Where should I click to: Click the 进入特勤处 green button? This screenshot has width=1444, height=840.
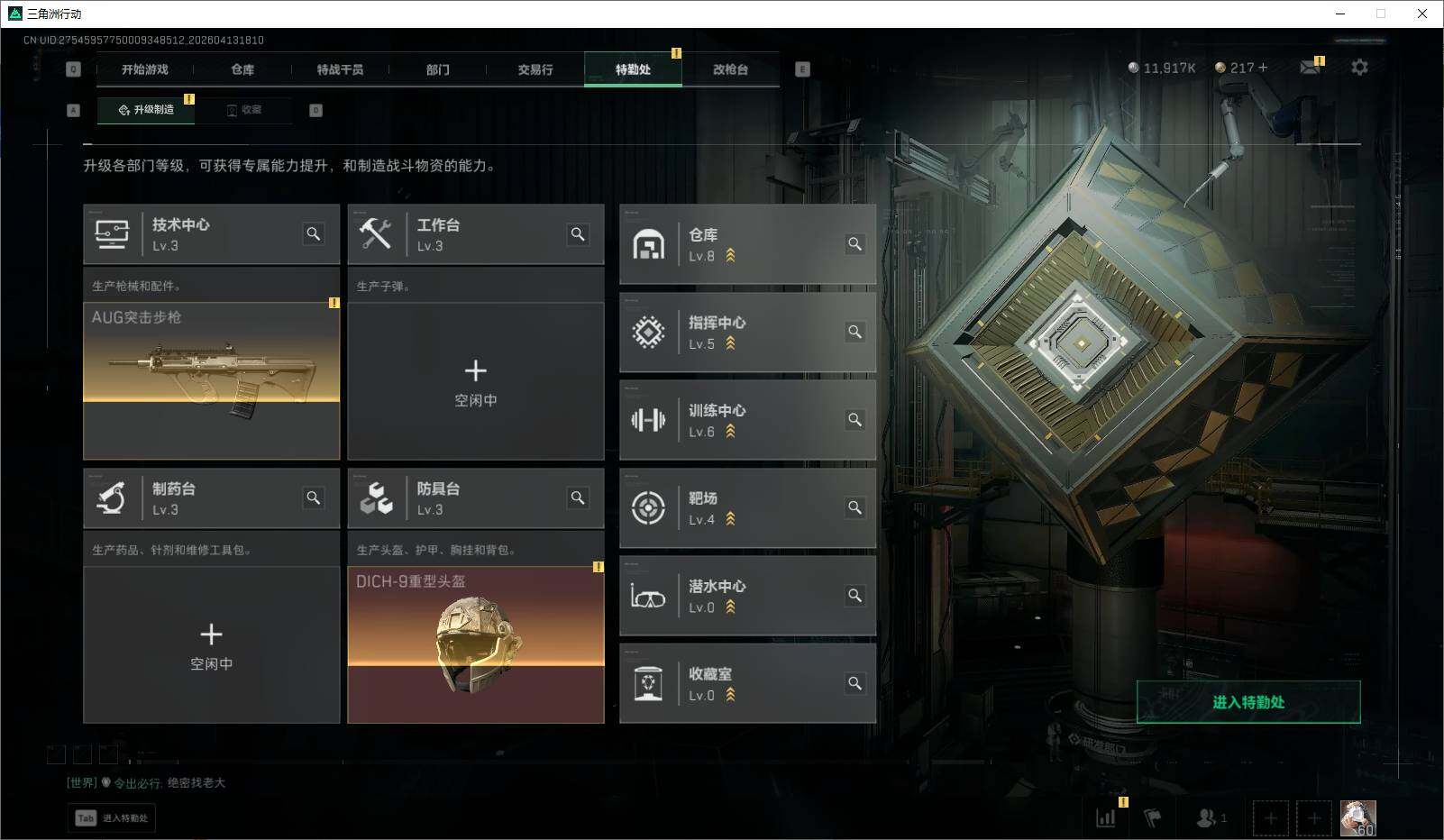tap(1248, 702)
